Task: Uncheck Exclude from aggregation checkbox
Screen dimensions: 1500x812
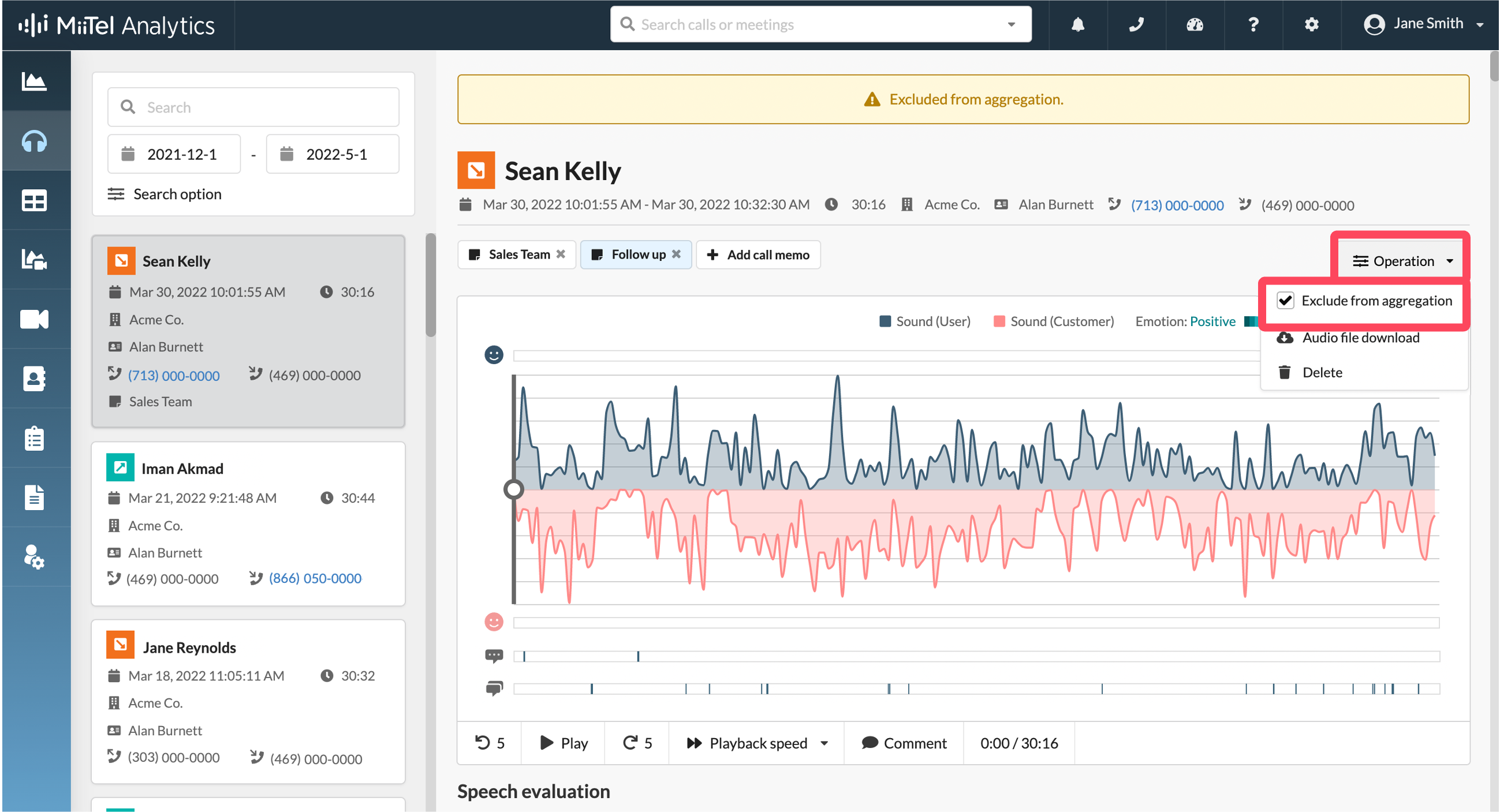Action: coord(1285,300)
